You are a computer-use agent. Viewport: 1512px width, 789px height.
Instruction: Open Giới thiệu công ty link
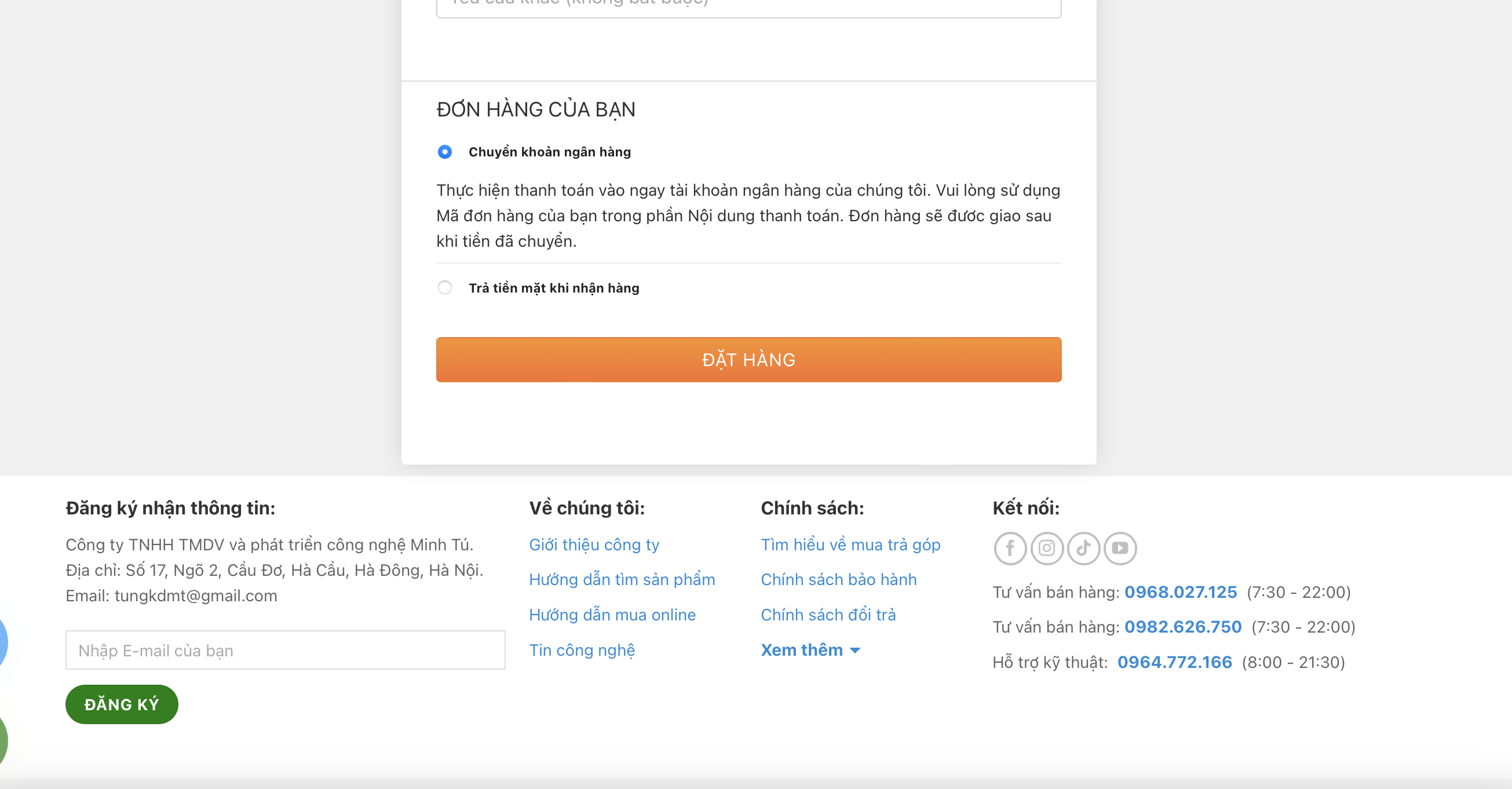coord(594,545)
